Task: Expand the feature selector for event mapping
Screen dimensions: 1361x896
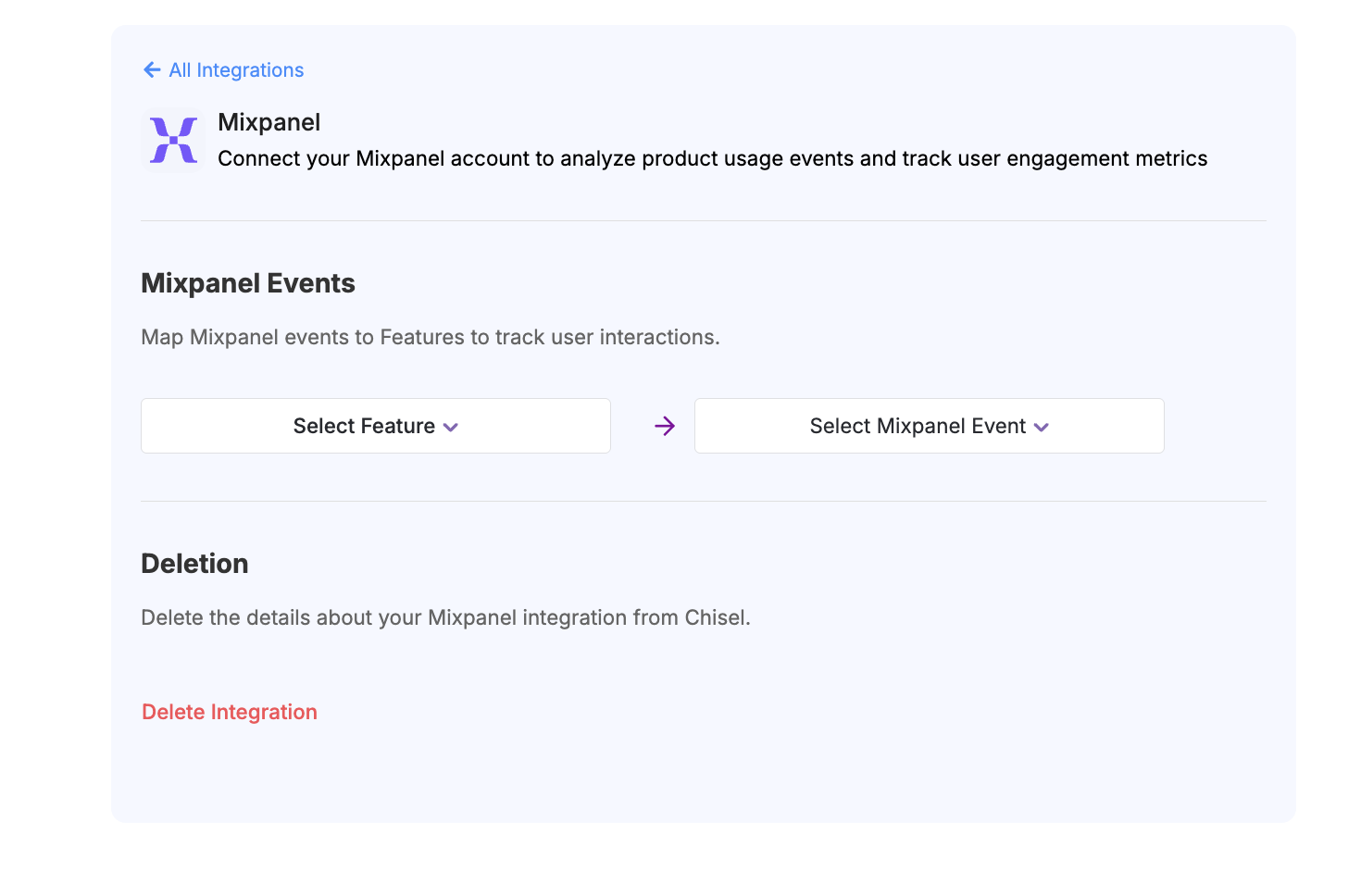Action: tap(375, 426)
